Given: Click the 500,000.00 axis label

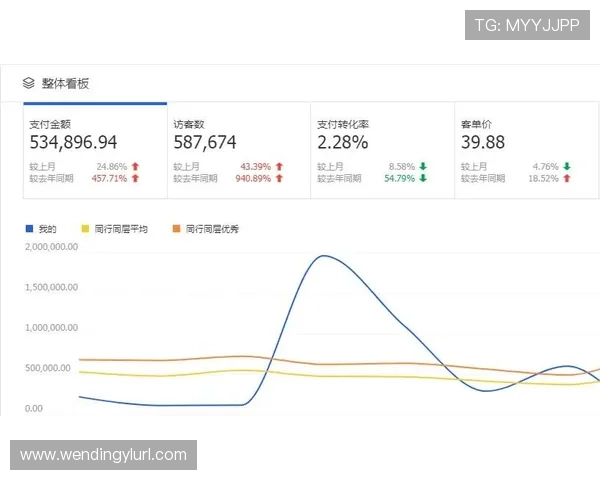Looking at the screenshot, I should pyautogui.click(x=48, y=368).
